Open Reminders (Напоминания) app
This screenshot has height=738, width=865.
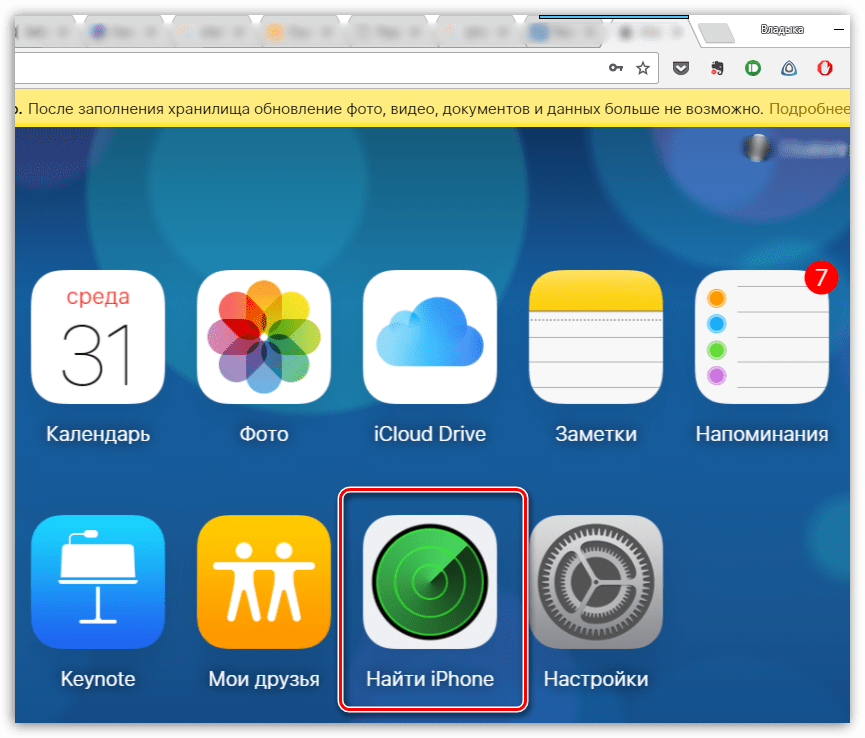pyautogui.click(x=762, y=337)
